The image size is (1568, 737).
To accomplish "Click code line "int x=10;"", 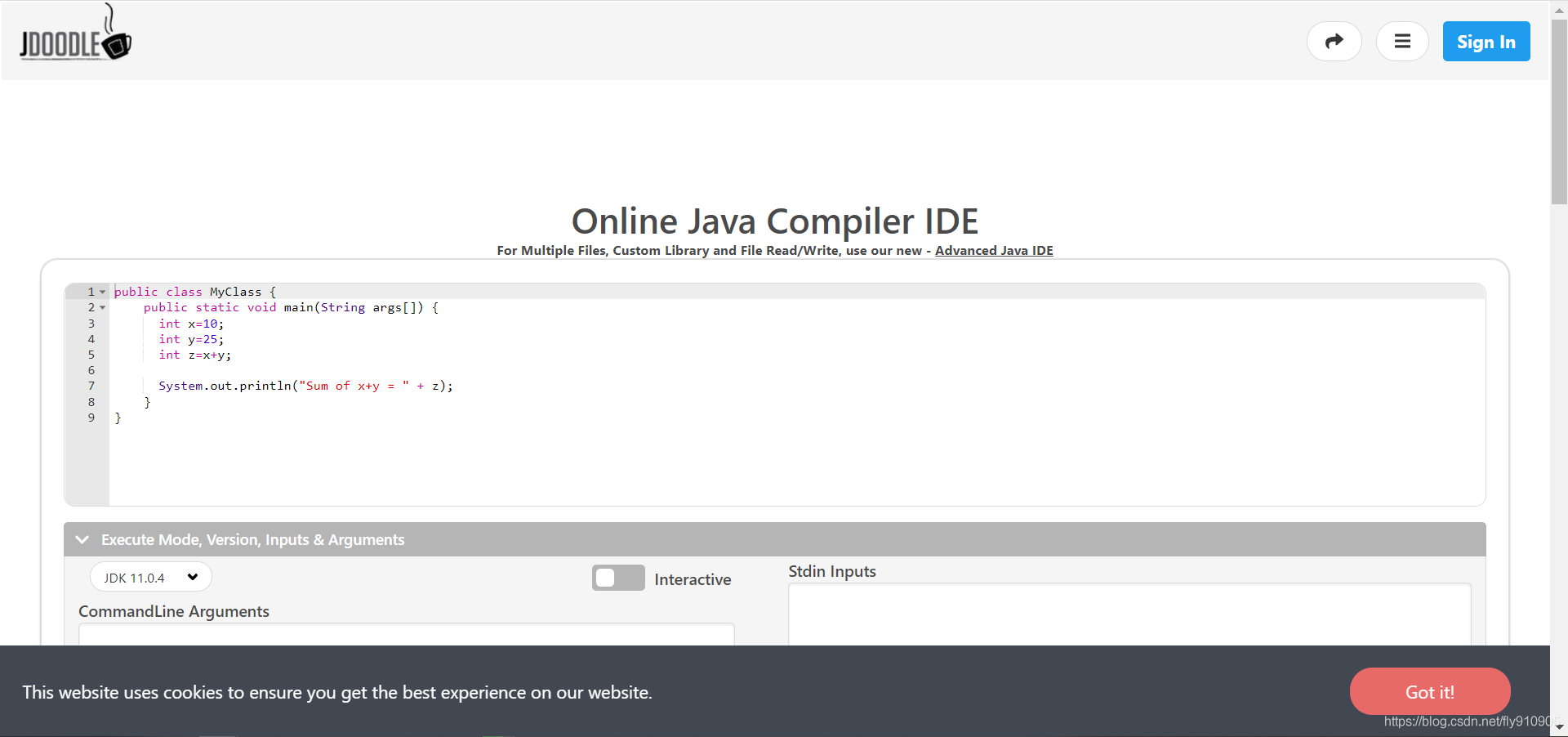I will point(191,324).
